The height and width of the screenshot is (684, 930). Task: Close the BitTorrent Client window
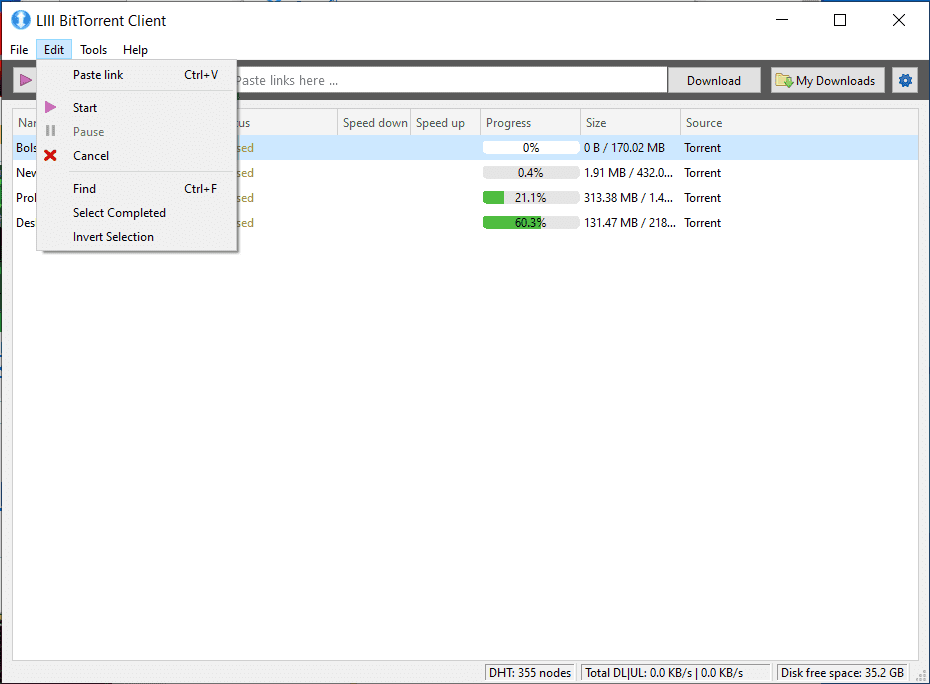899,20
